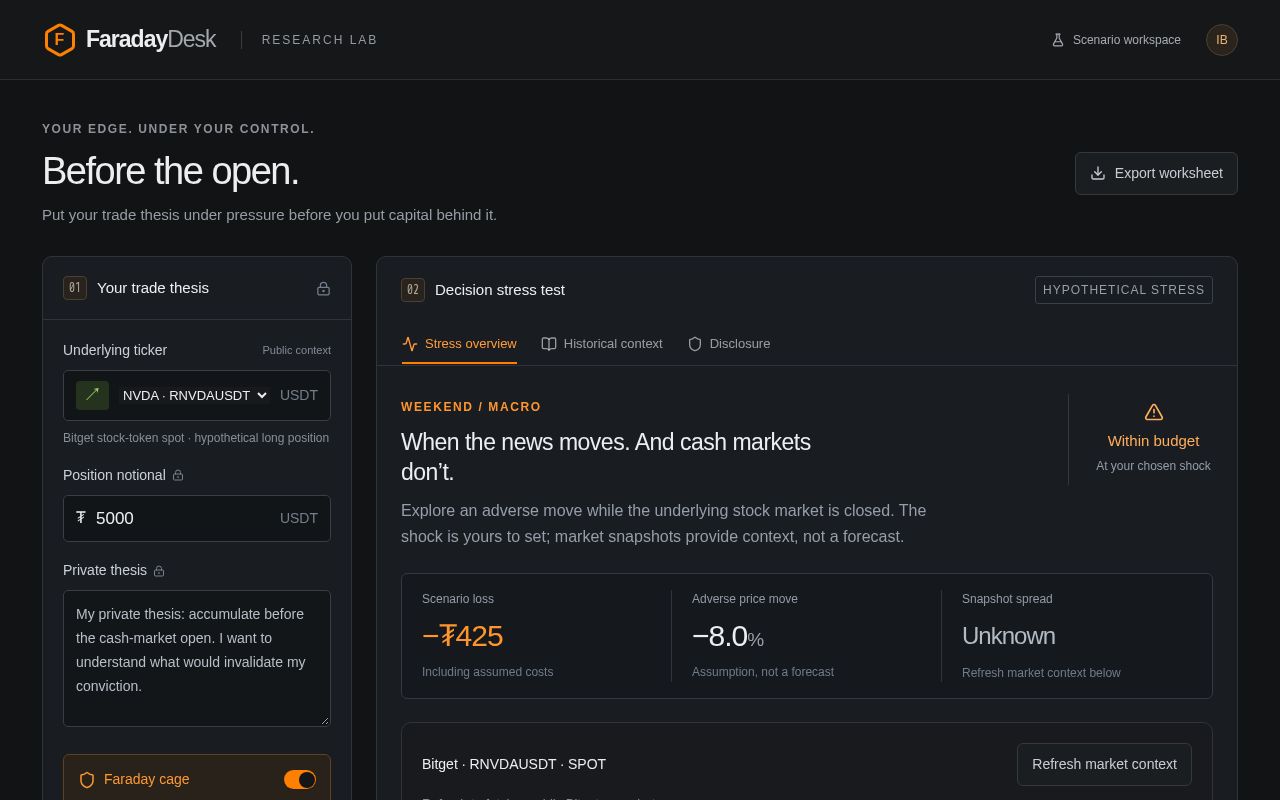Viewport: 1280px width, 800px height.
Task: Click the download icon in Export worksheet
Action: 1098,173
